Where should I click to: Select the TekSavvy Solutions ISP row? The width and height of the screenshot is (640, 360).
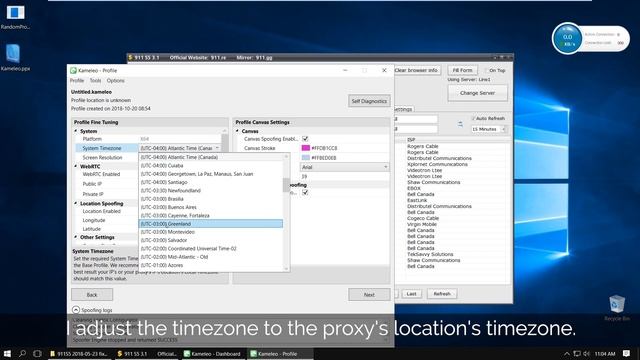(430, 254)
